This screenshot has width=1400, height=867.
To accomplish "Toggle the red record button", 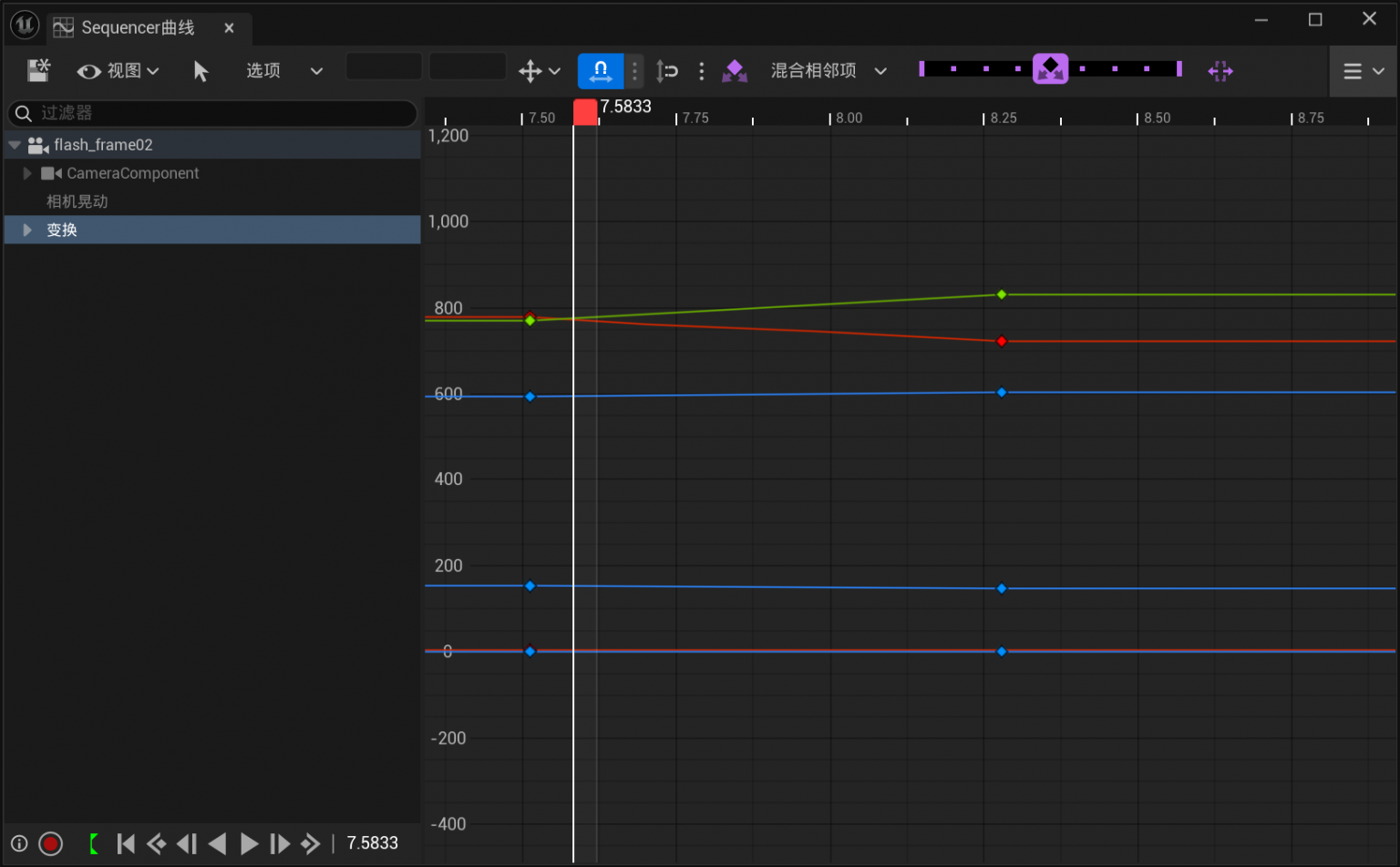I will point(50,843).
